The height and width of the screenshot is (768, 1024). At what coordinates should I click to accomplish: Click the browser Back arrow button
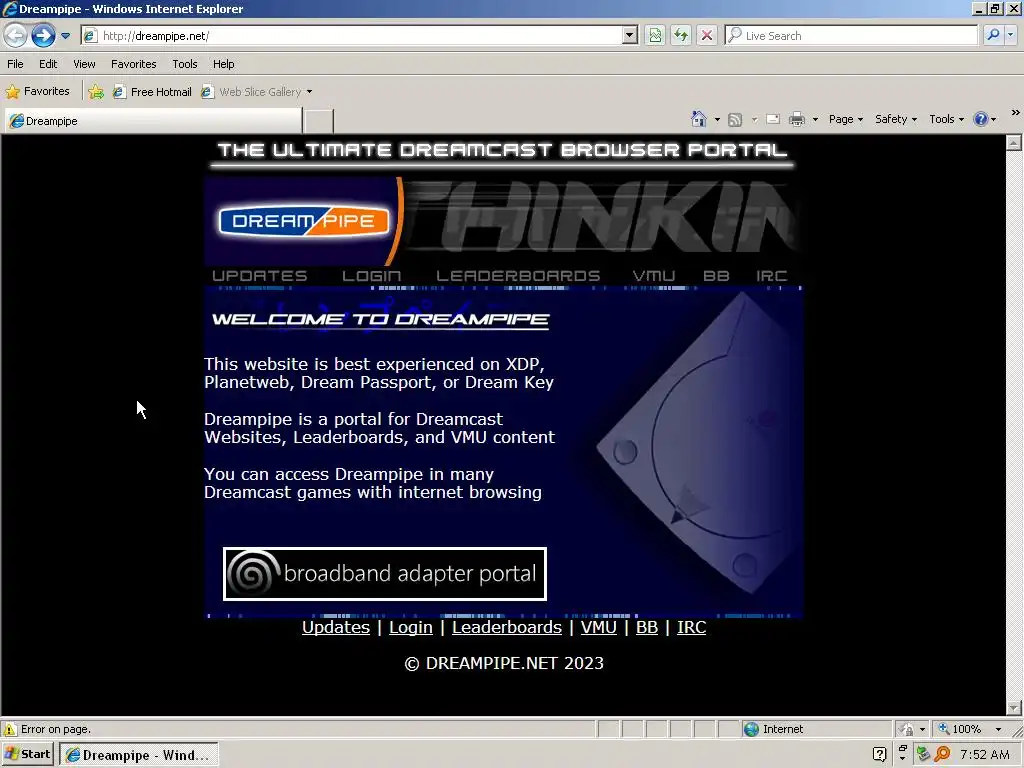point(16,35)
